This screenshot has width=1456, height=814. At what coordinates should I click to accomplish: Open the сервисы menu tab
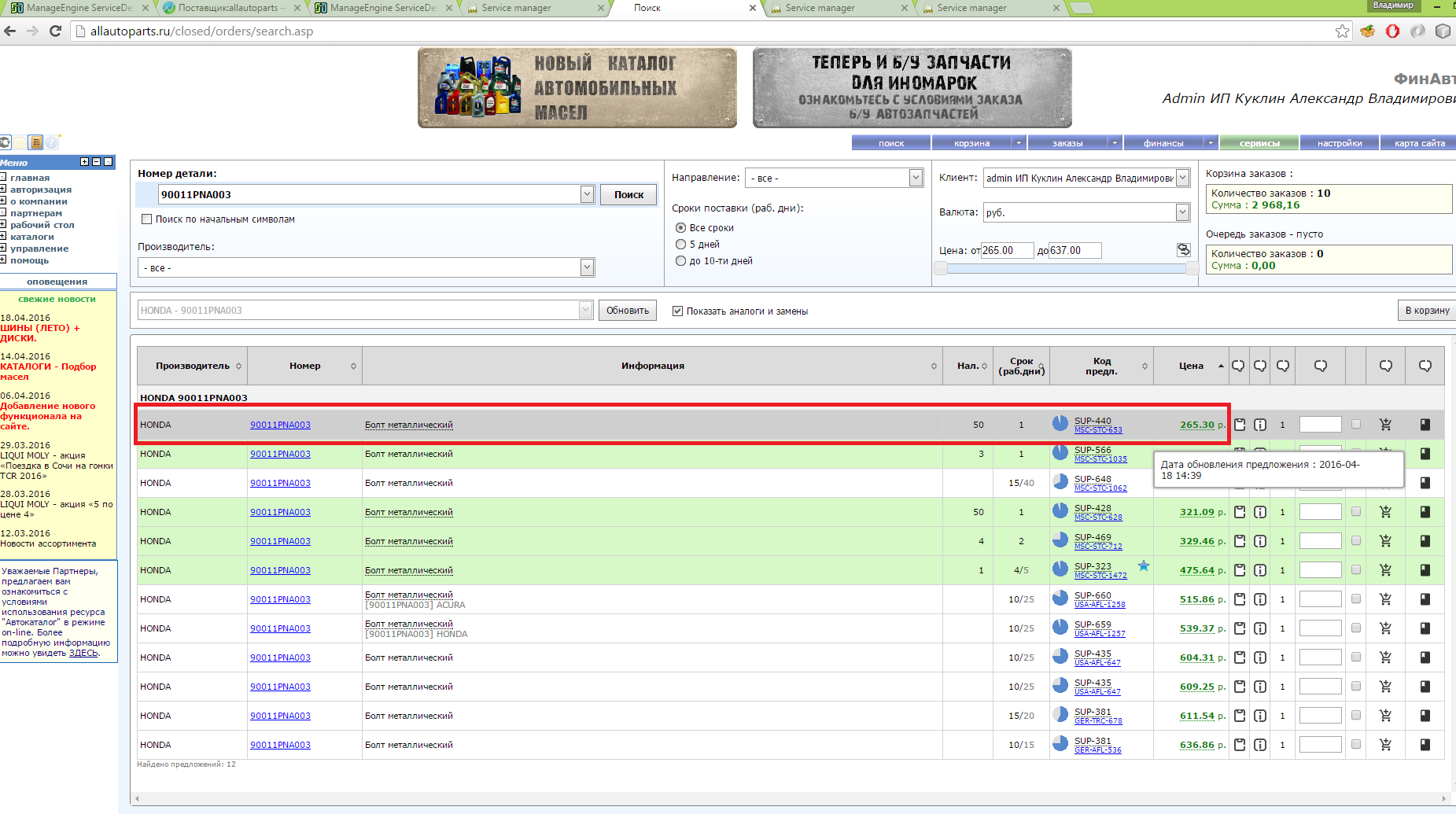[1259, 143]
